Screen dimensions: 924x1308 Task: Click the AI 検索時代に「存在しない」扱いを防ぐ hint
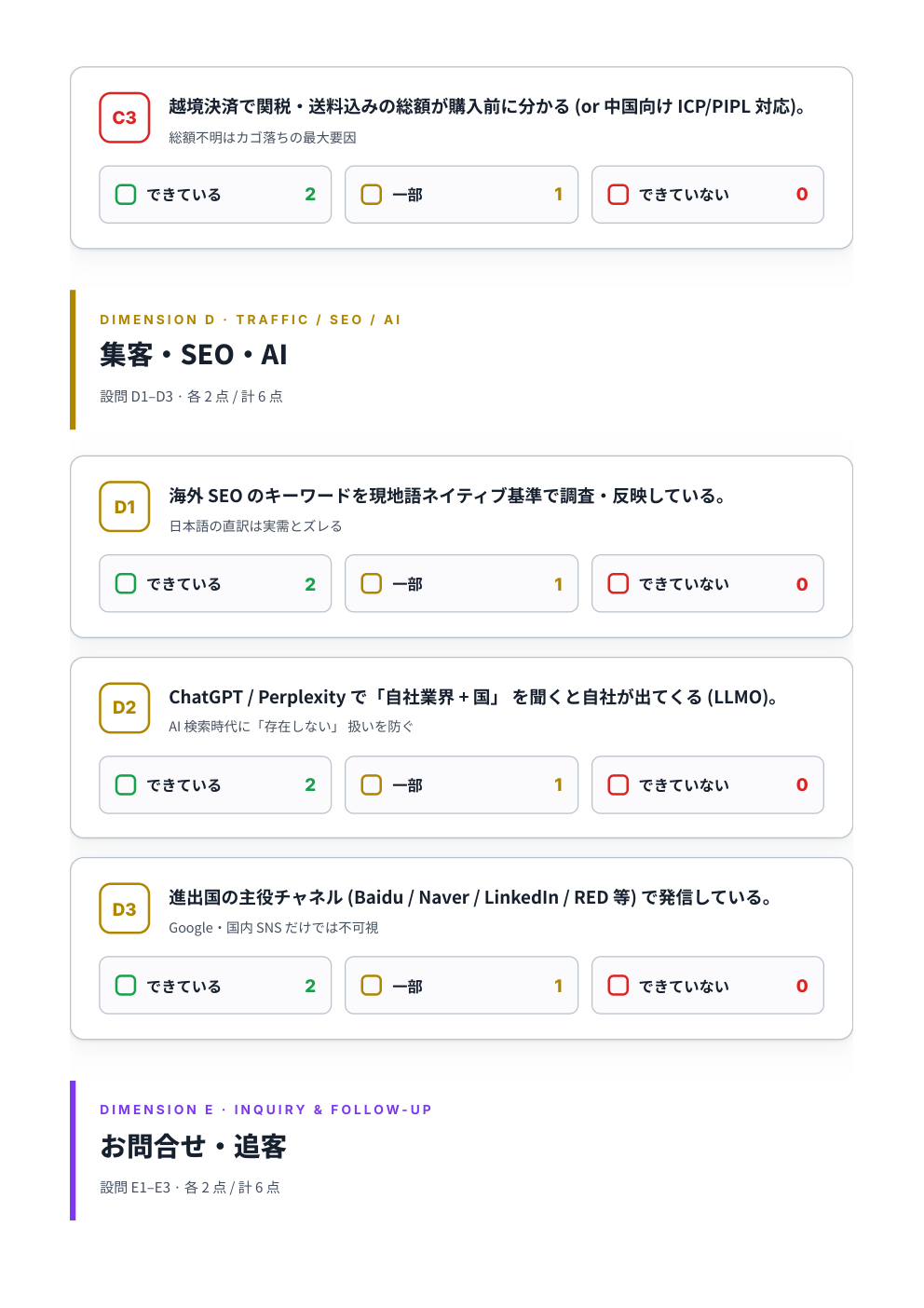(x=292, y=727)
